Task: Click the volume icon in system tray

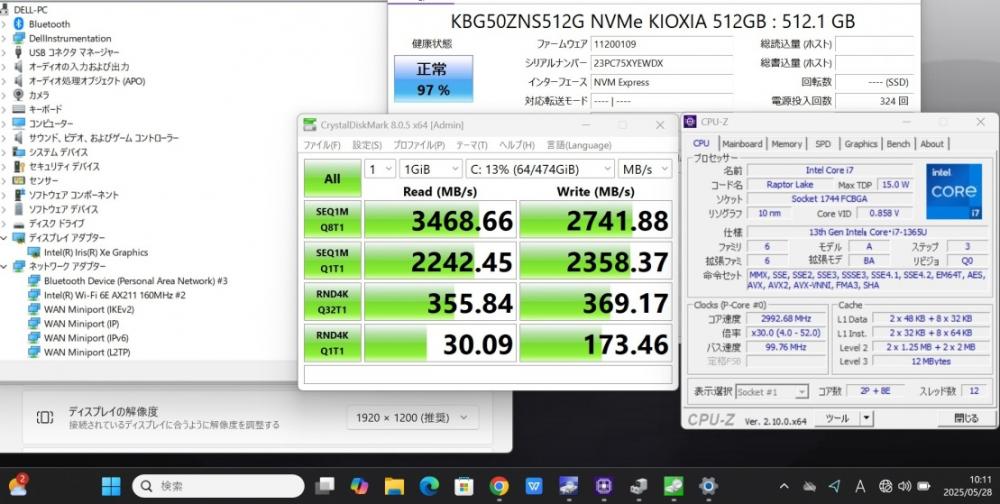Action: (x=904, y=486)
